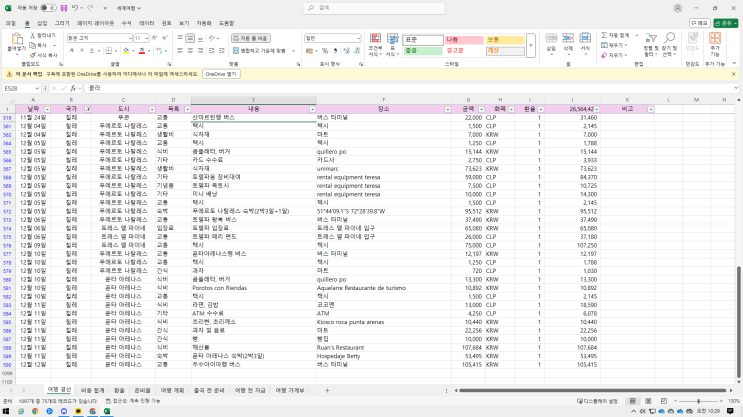This screenshot has width=743, height=417.
Task: Open the filter dropdown on 장소 column header
Action: (x=447, y=109)
